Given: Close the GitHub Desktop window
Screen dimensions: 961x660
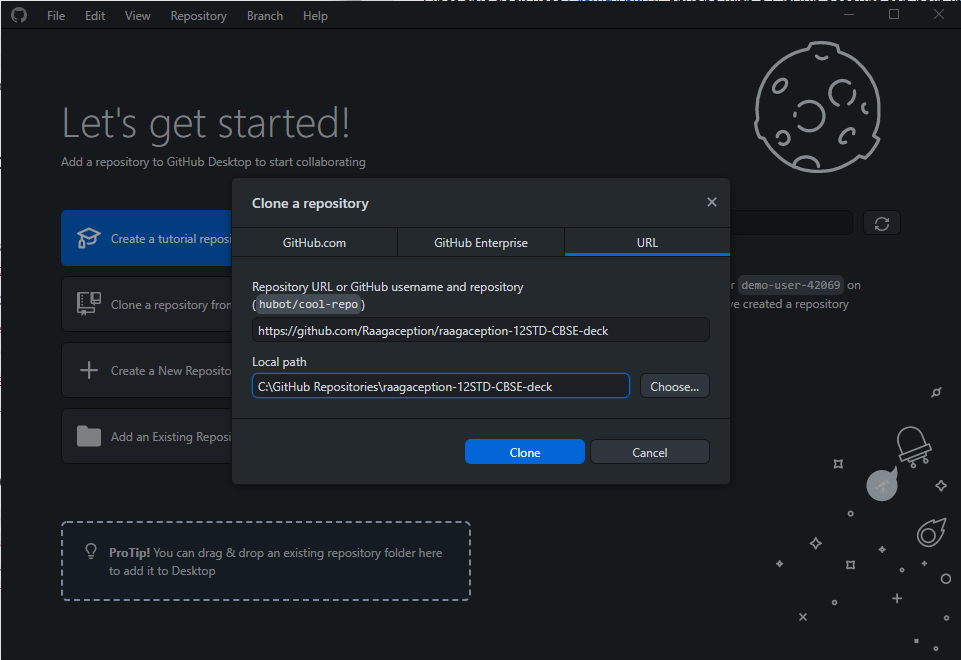Looking at the screenshot, I should [x=939, y=15].
